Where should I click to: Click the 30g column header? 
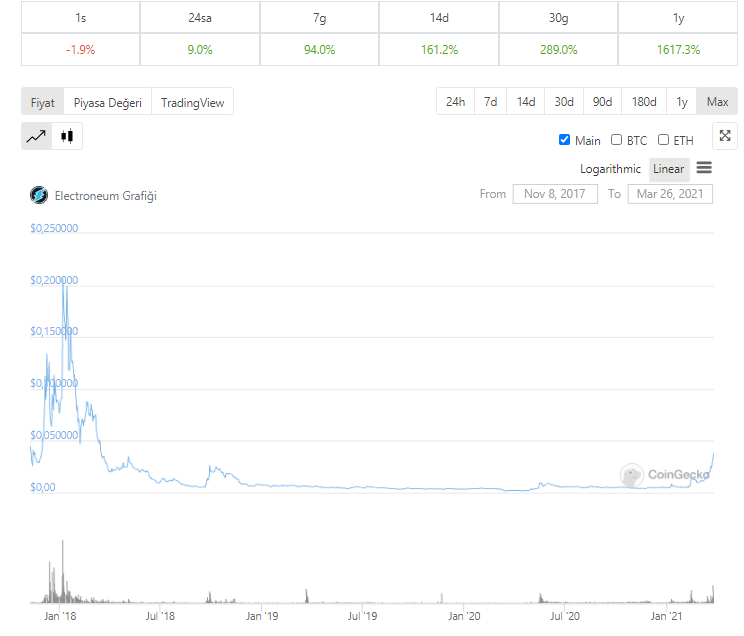[558, 18]
